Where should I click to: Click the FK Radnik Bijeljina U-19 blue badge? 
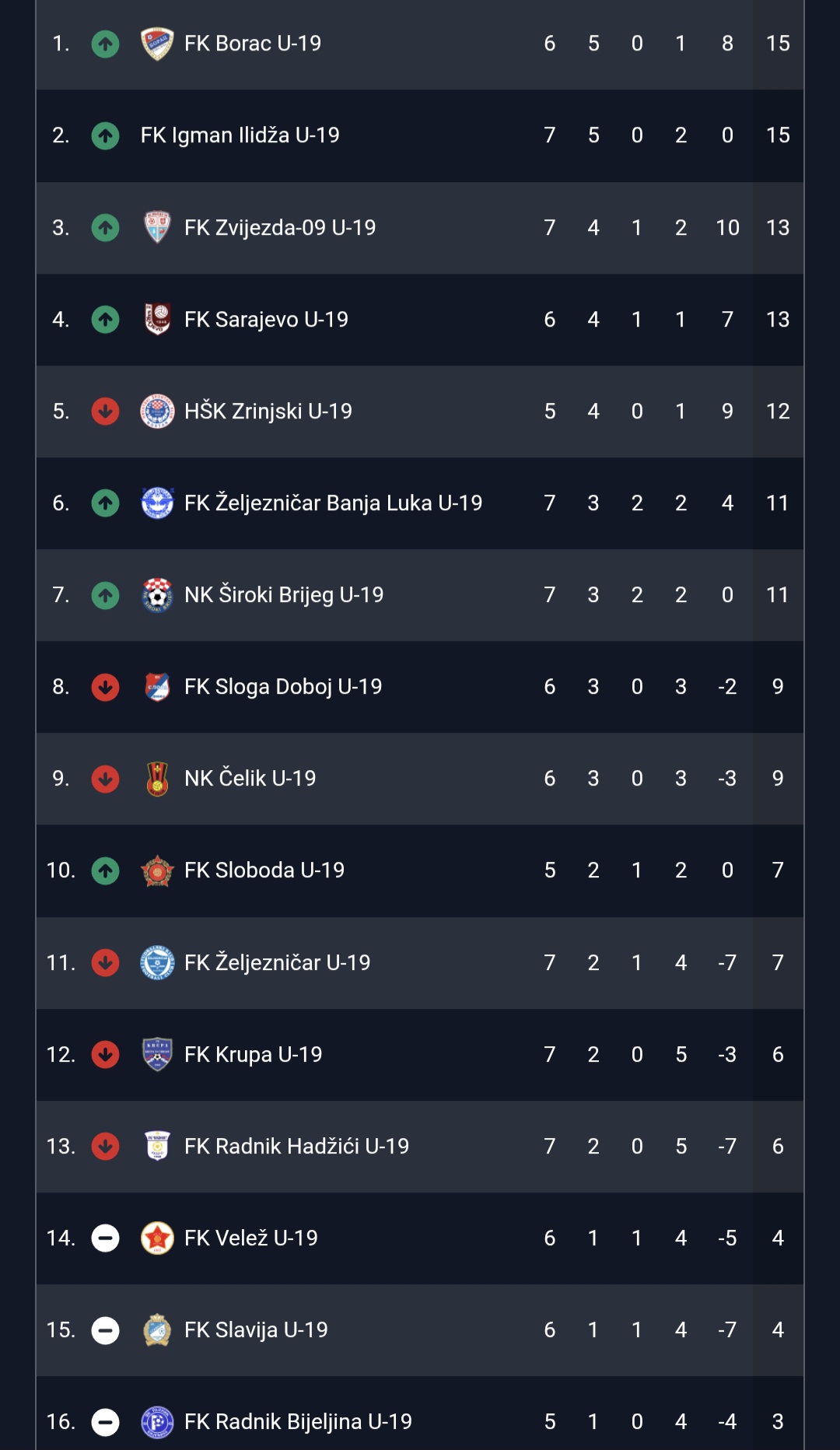click(x=157, y=1422)
